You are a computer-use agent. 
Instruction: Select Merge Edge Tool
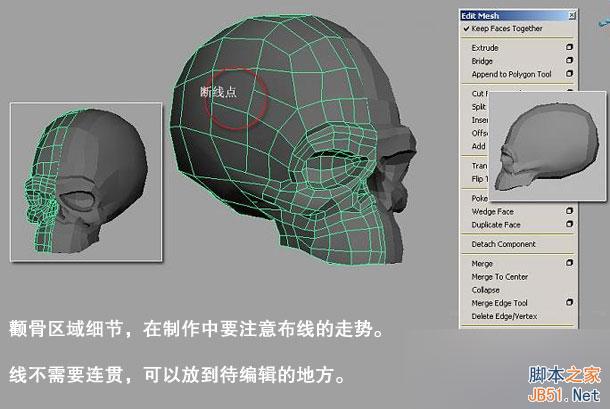click(499, 303)
